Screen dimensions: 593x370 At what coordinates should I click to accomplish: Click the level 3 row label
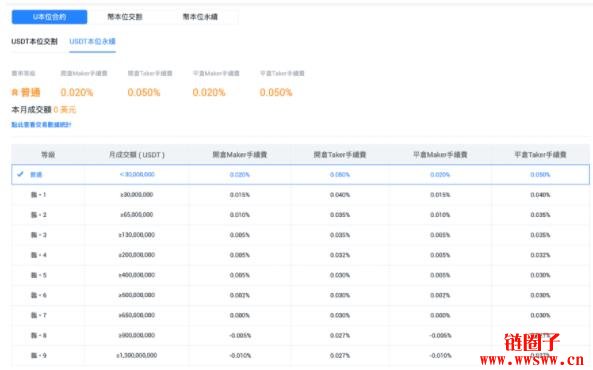tap(39, 235)
